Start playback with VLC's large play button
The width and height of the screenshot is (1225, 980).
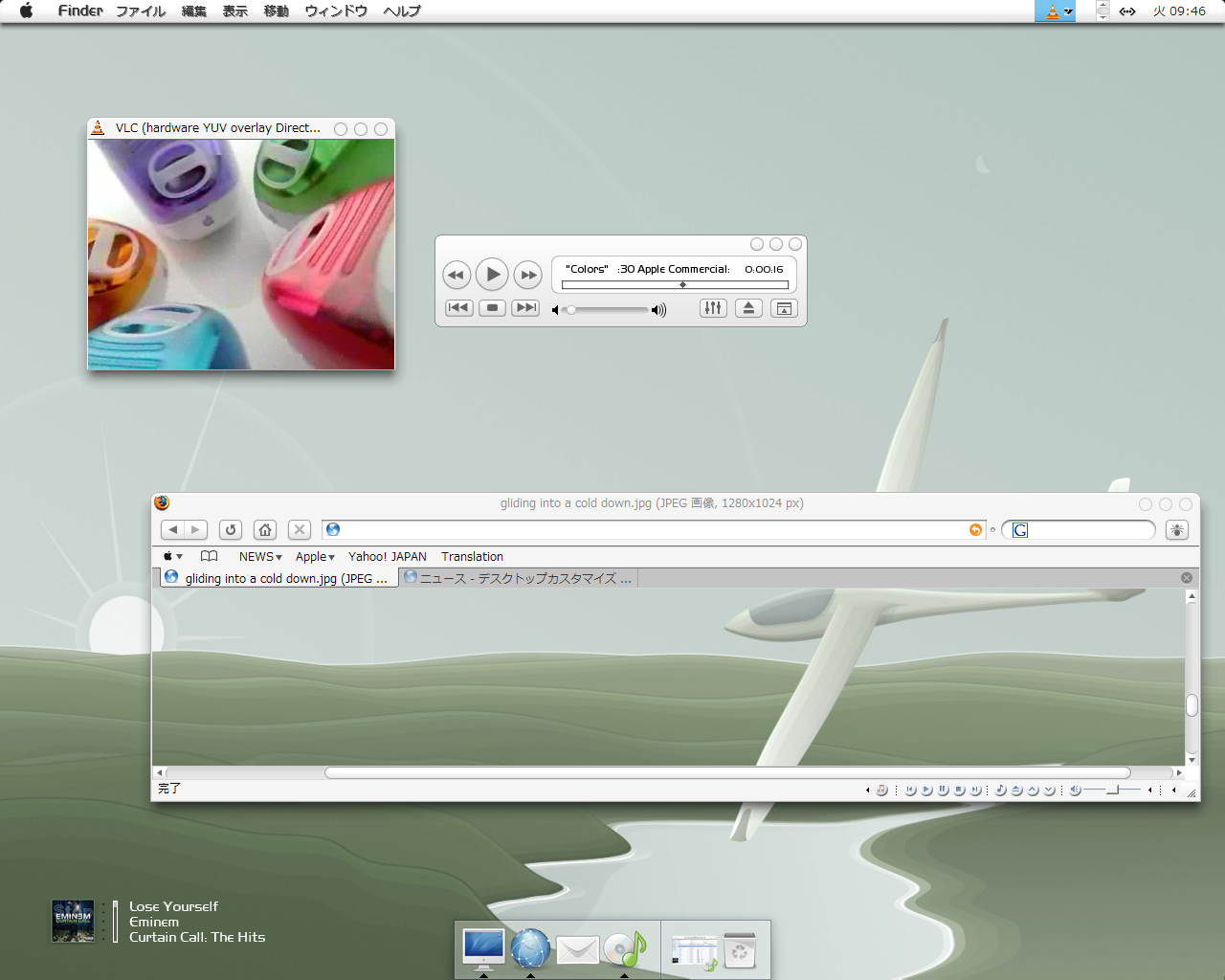pos(492,275)
